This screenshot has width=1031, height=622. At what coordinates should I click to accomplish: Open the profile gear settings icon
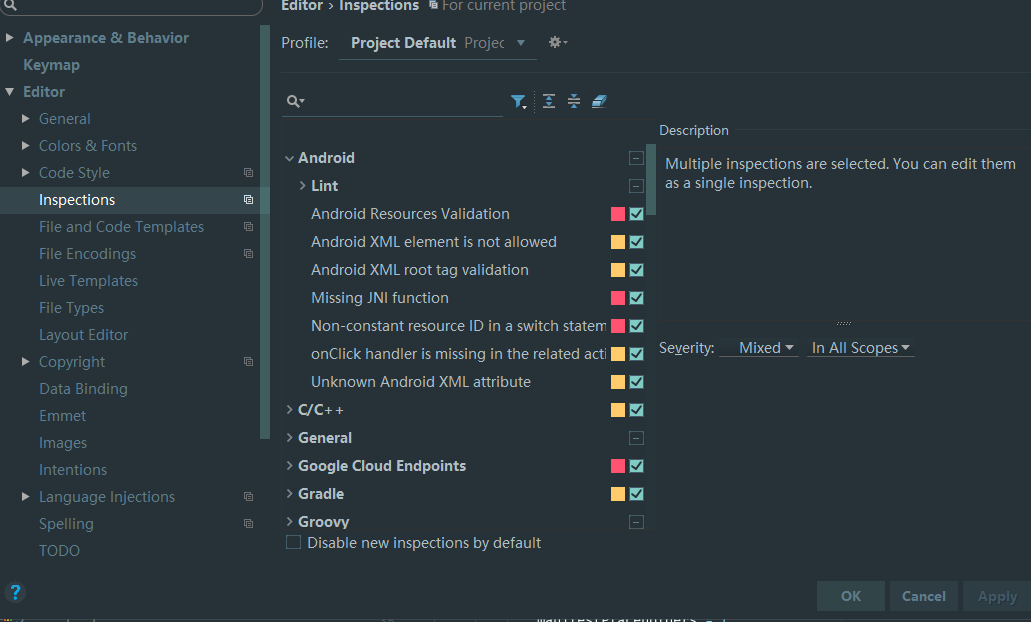pos(556,42)
